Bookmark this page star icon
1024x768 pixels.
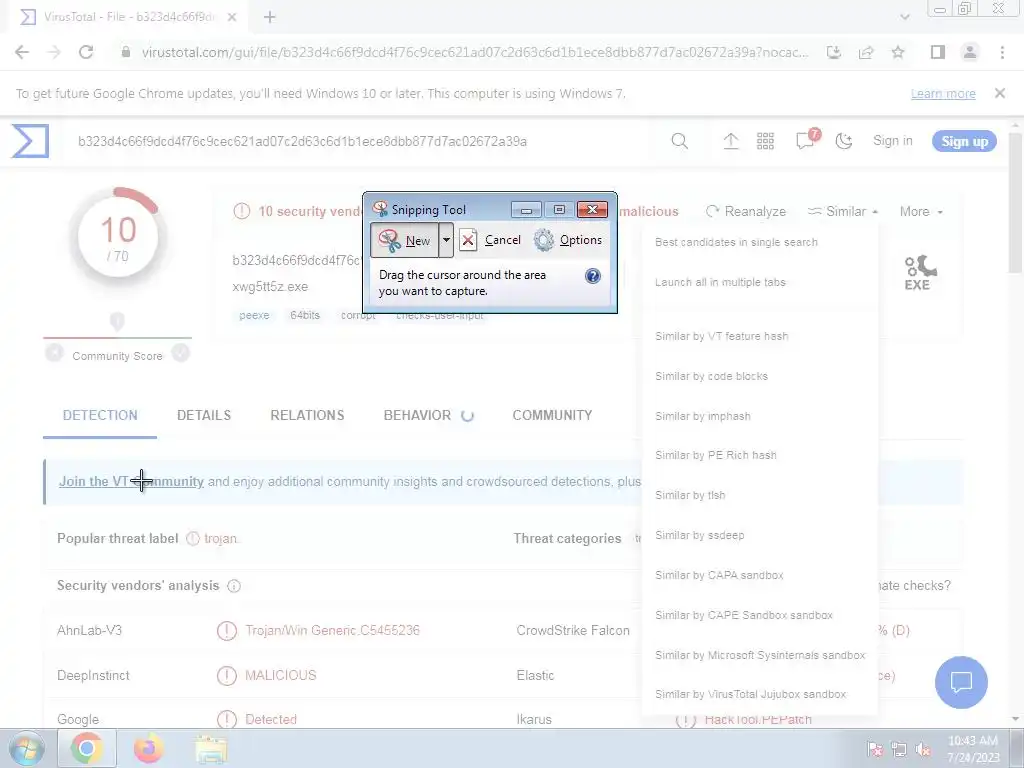coord(898,52)
